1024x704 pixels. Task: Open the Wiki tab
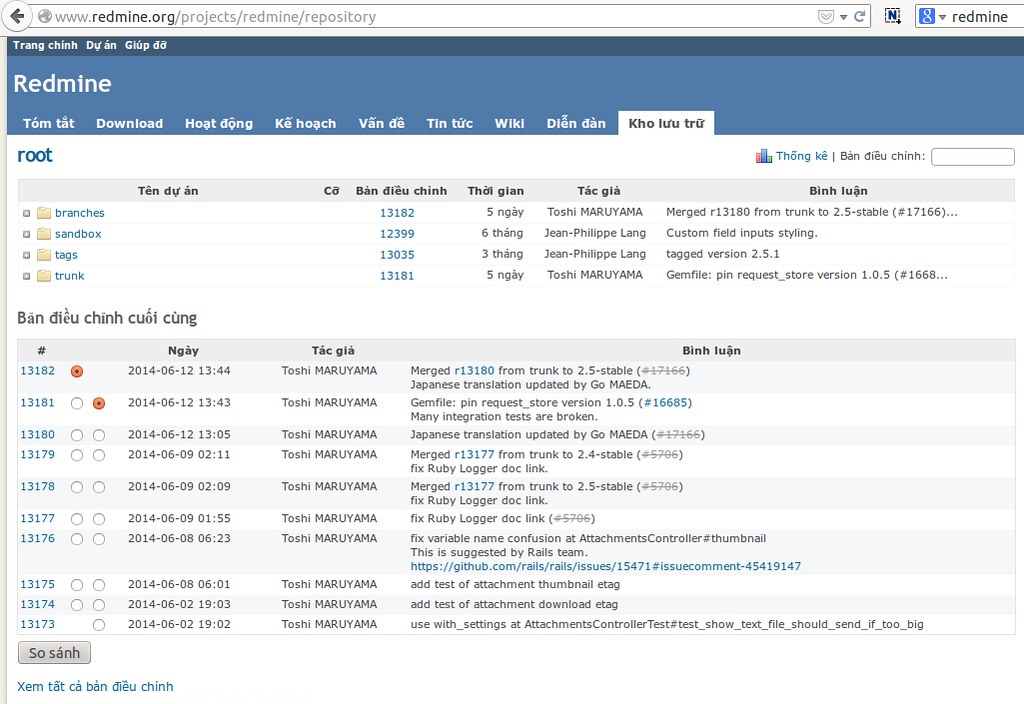tap(509, 123)
